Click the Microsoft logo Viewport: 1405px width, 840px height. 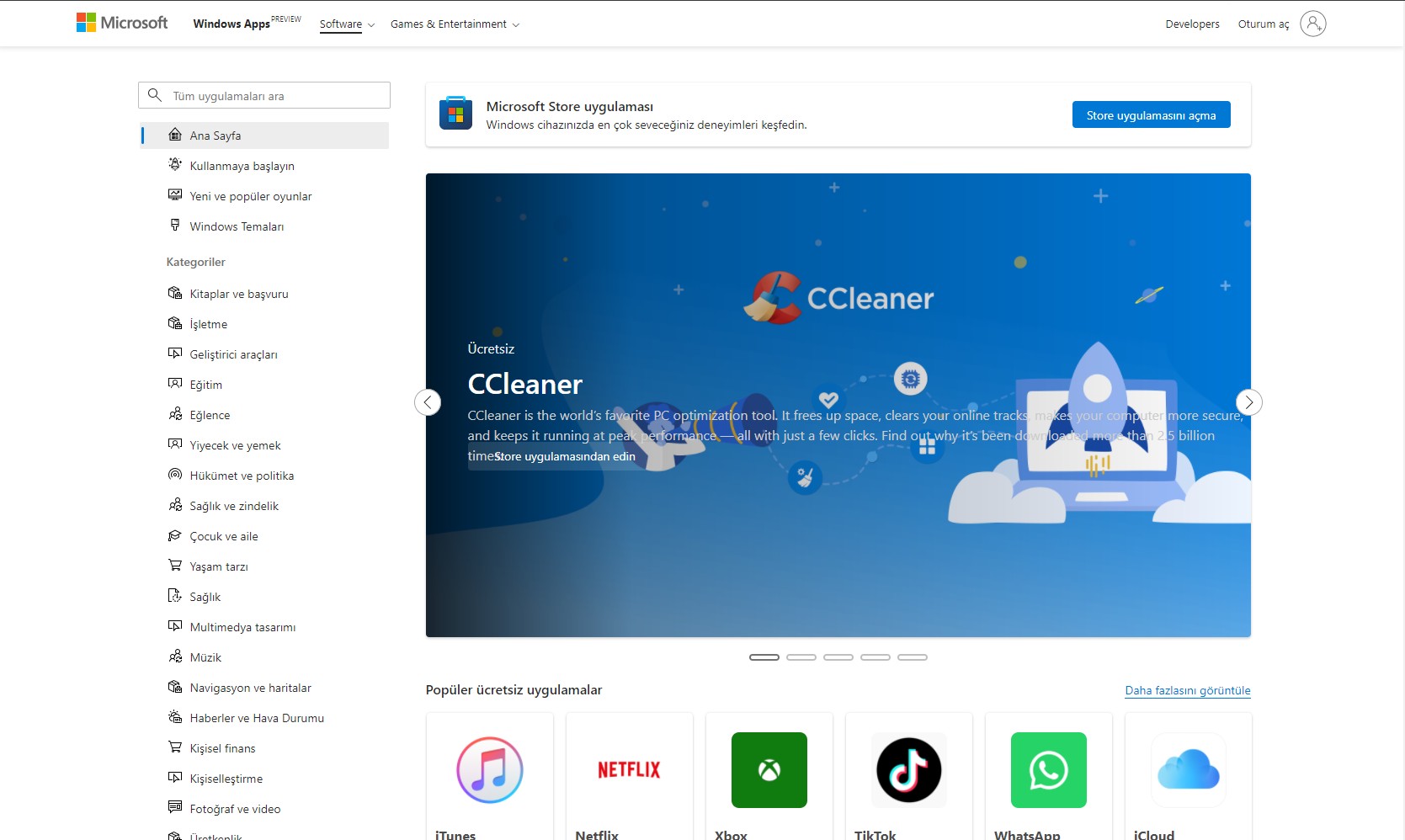[122, 23]
